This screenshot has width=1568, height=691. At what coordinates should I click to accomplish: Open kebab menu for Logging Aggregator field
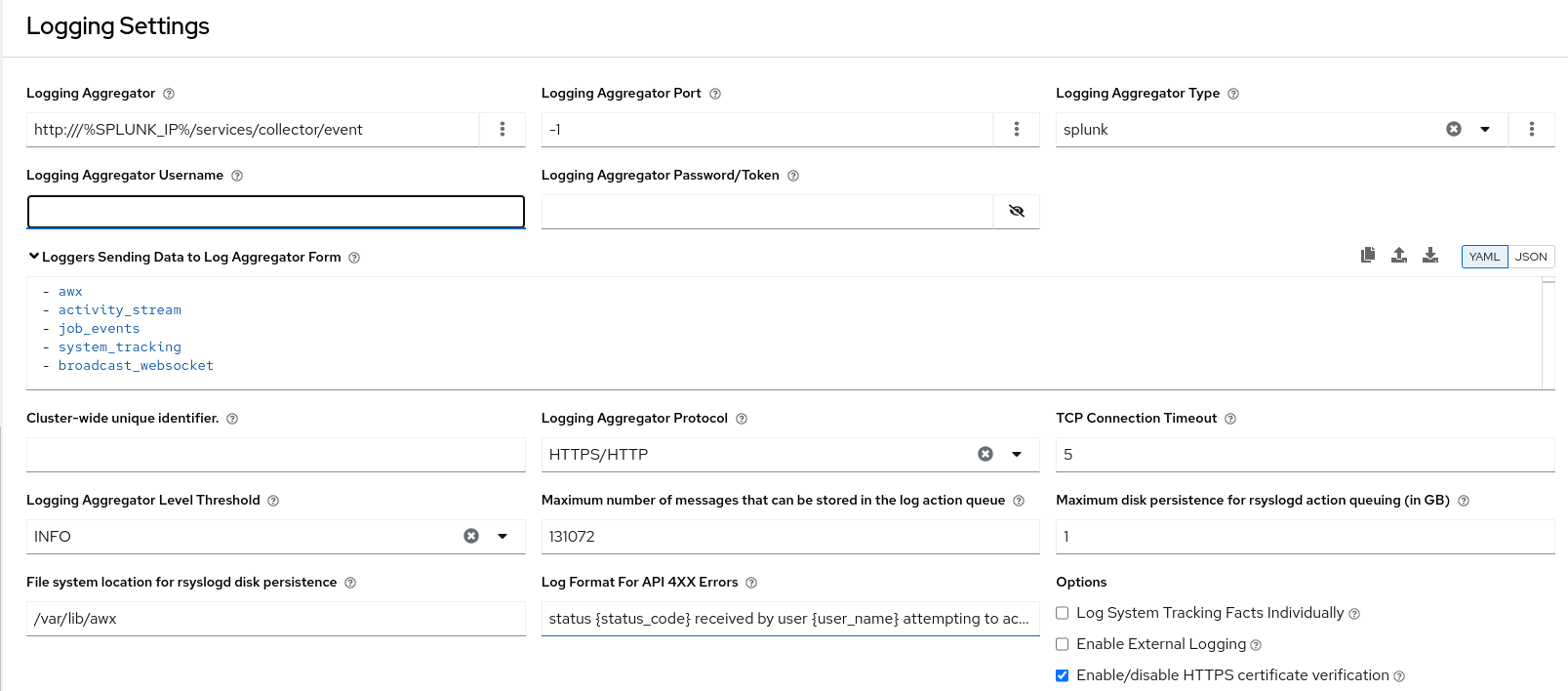tap(502, 129)
